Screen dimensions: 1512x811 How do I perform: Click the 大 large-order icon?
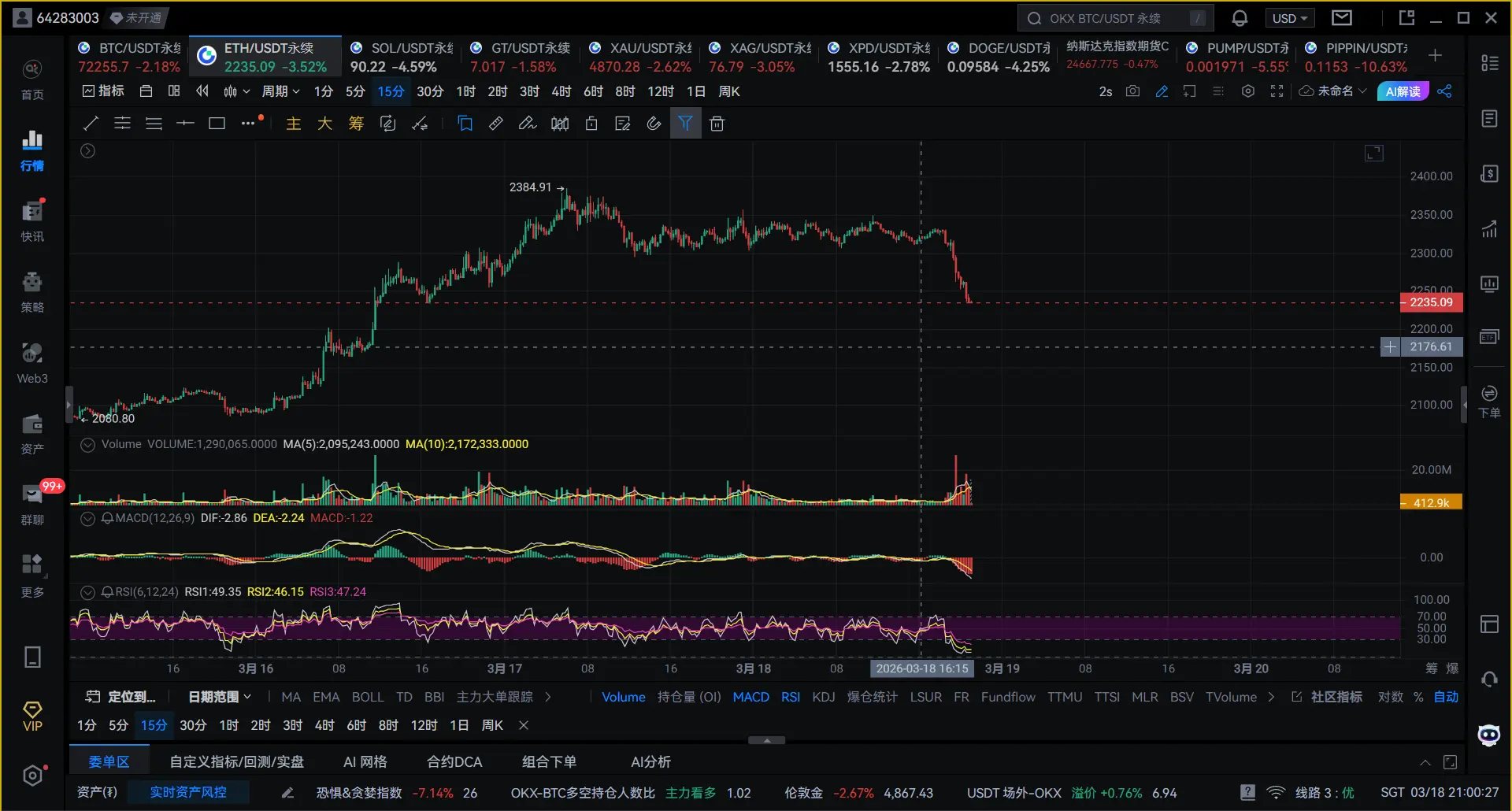(x=324, y=124)
